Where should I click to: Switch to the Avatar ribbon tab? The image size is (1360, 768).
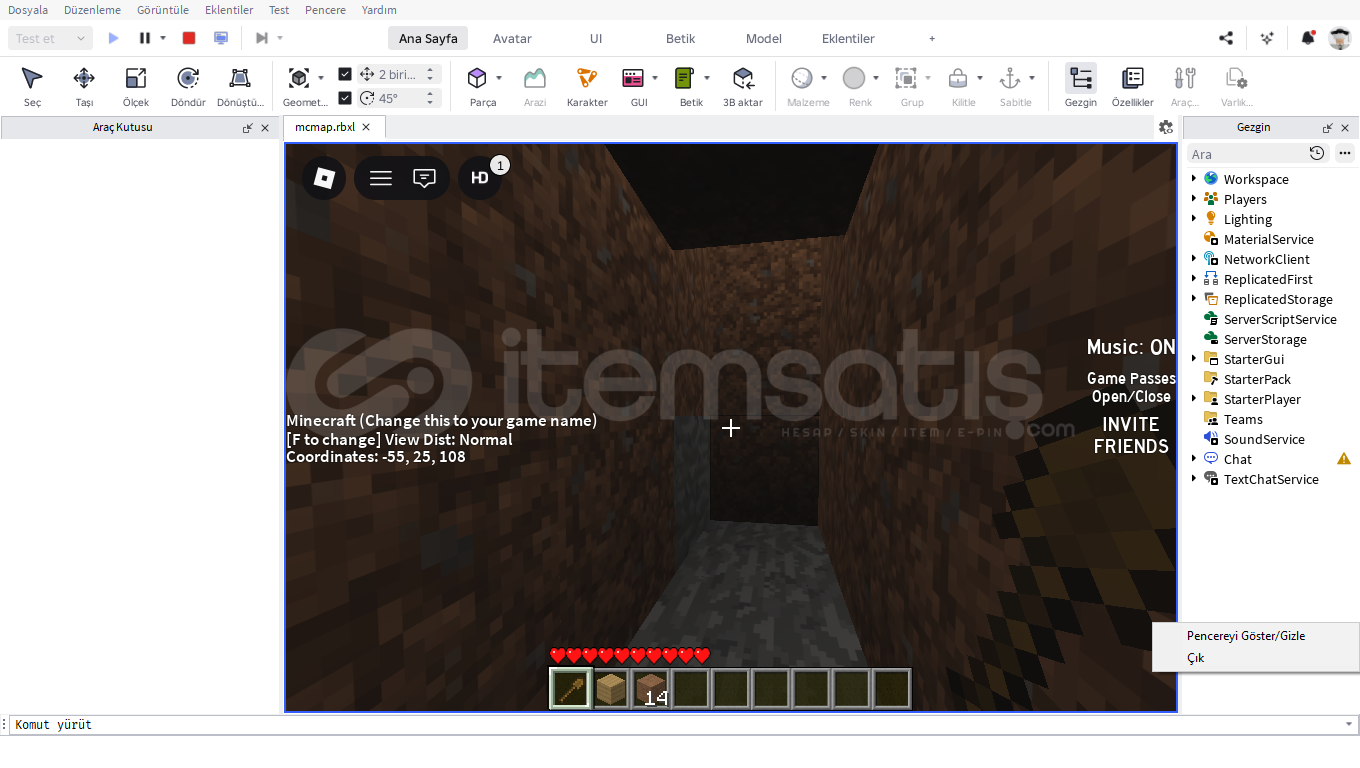point(512,38)
